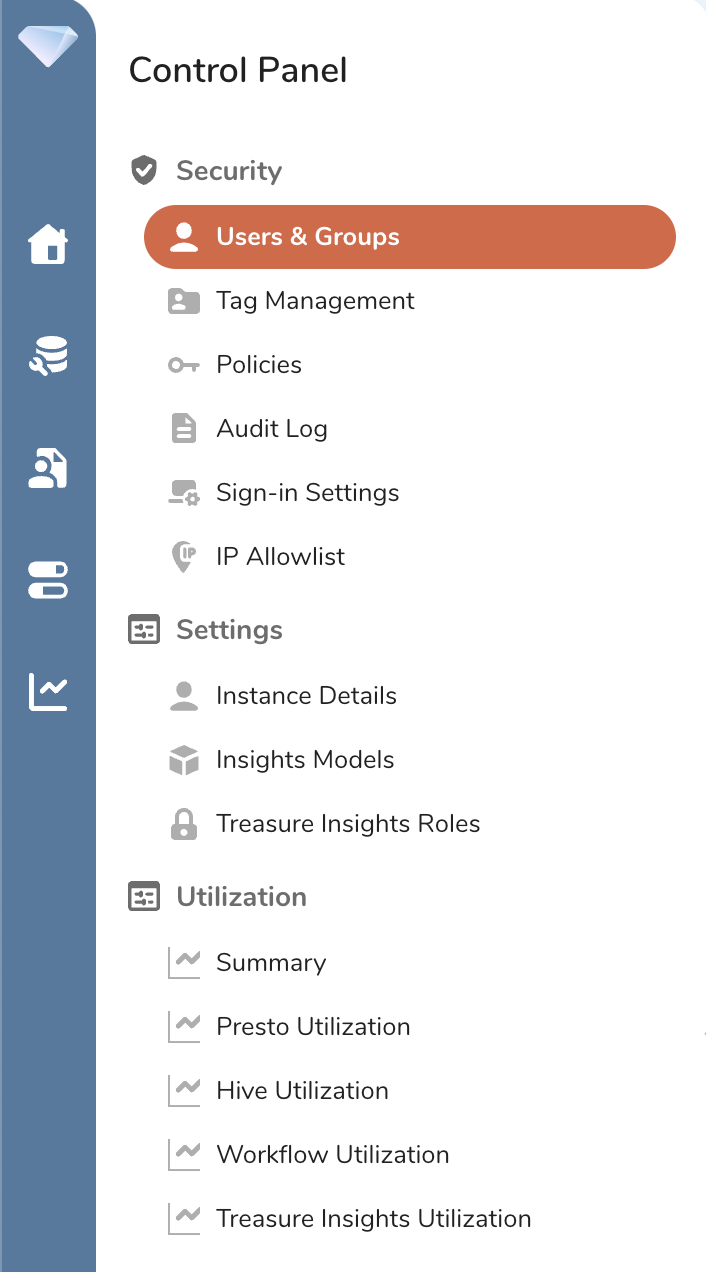706x1272 pixels.
Task: Click the diamond logo icon
Action: (47, 45)
